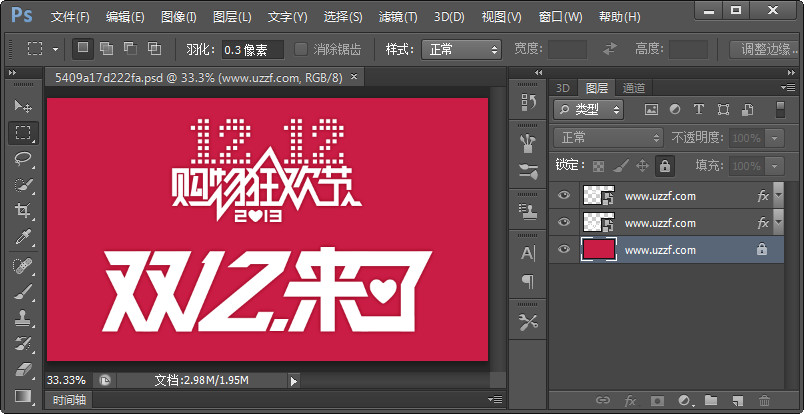
Task: Select the Spot Healing Brush tool
Action: pos(23,266)
